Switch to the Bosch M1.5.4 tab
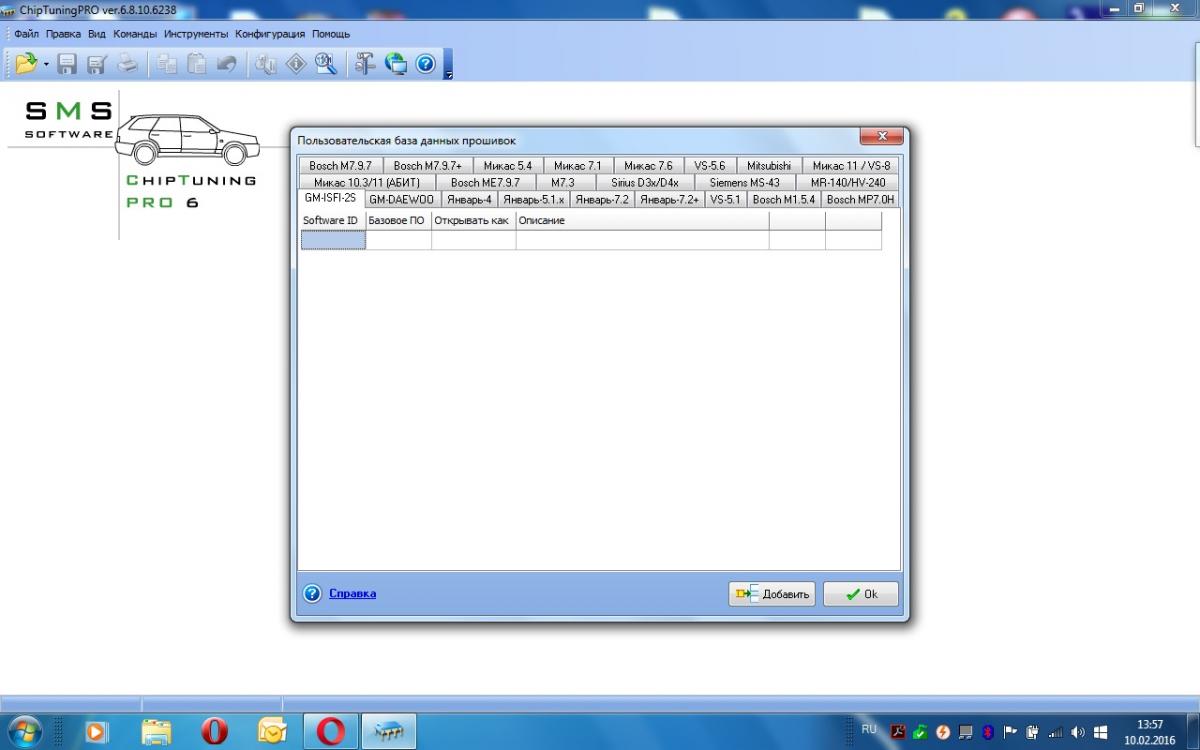This screenshot has height=750, width=1200. [783, 200]
